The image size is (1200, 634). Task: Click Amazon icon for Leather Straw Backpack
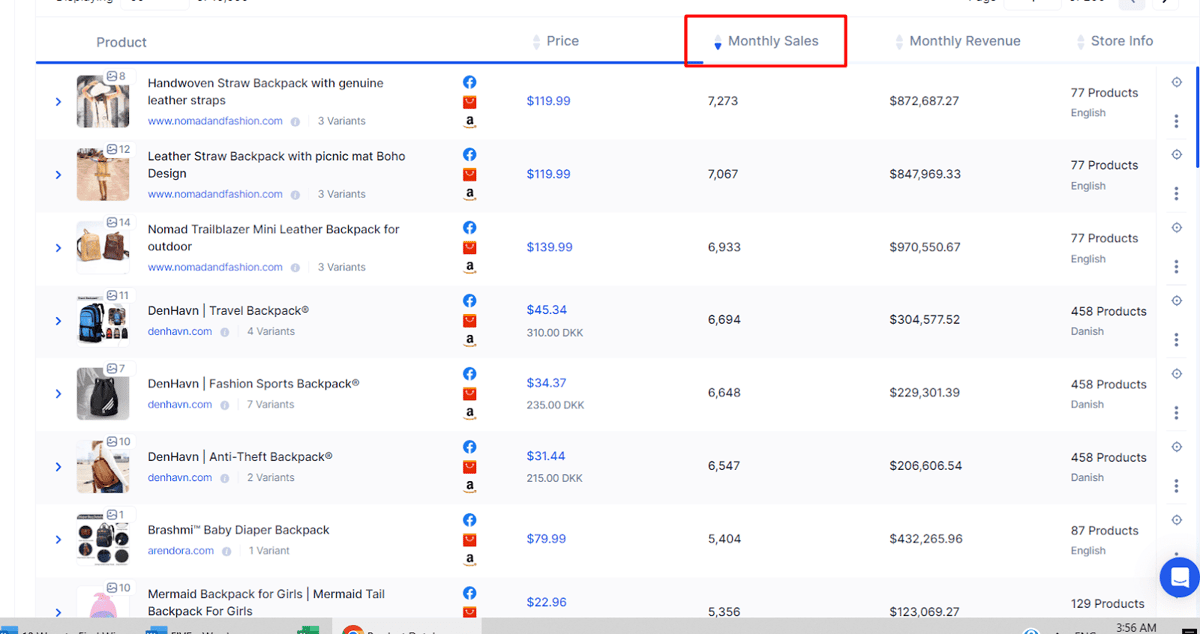[x=469, y=195]
